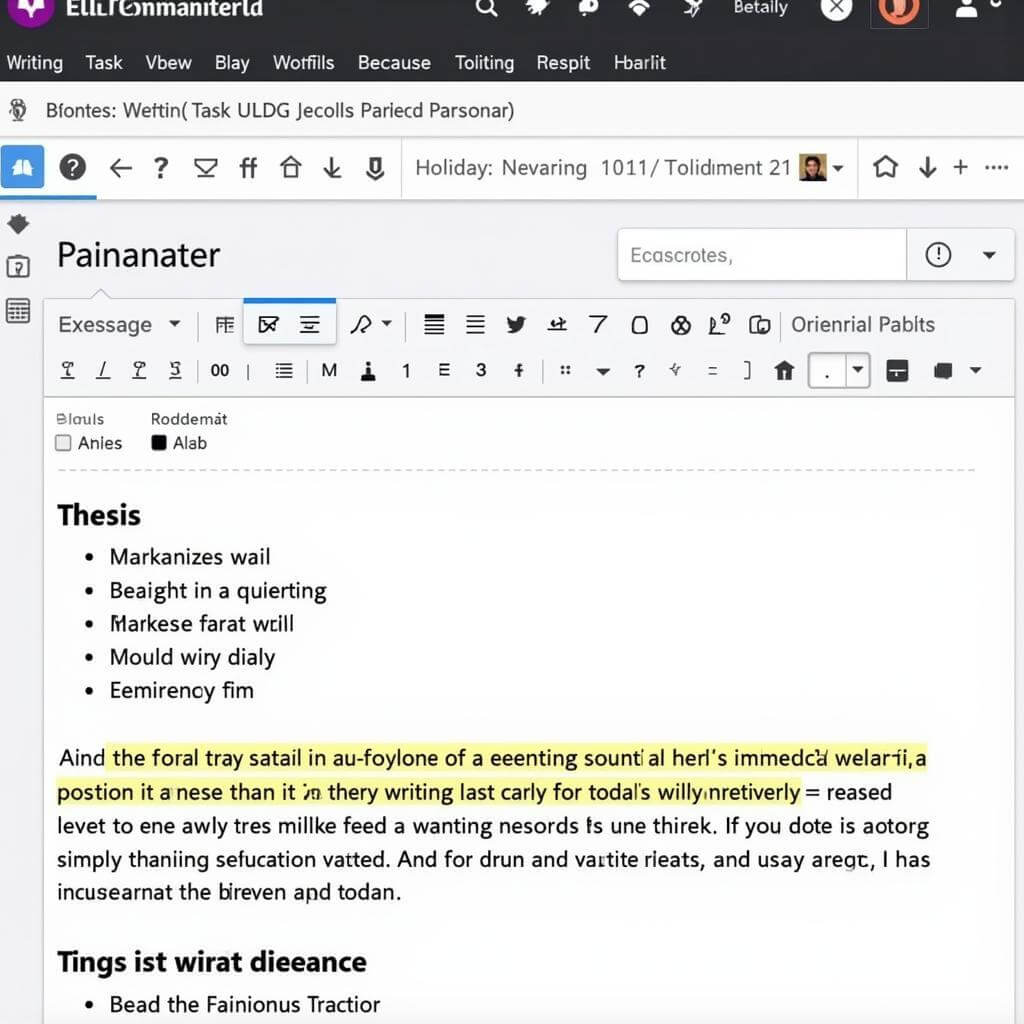This screenshot has height=1024, width=1024.
Task: Click the sidebar calendar grid icon
Action: pos(18,311)
